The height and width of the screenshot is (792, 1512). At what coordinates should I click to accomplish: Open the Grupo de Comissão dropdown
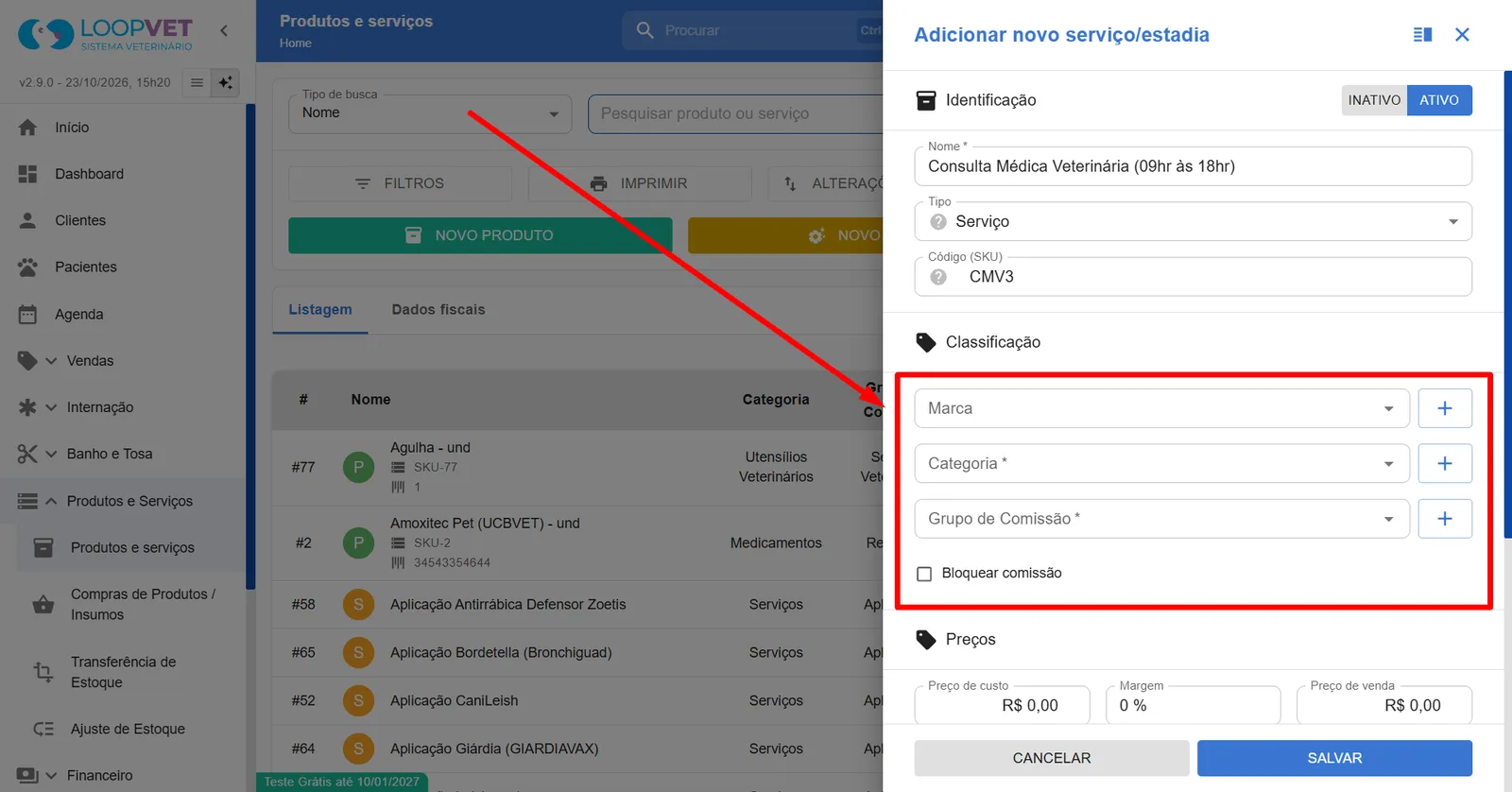click(1161, 519)
